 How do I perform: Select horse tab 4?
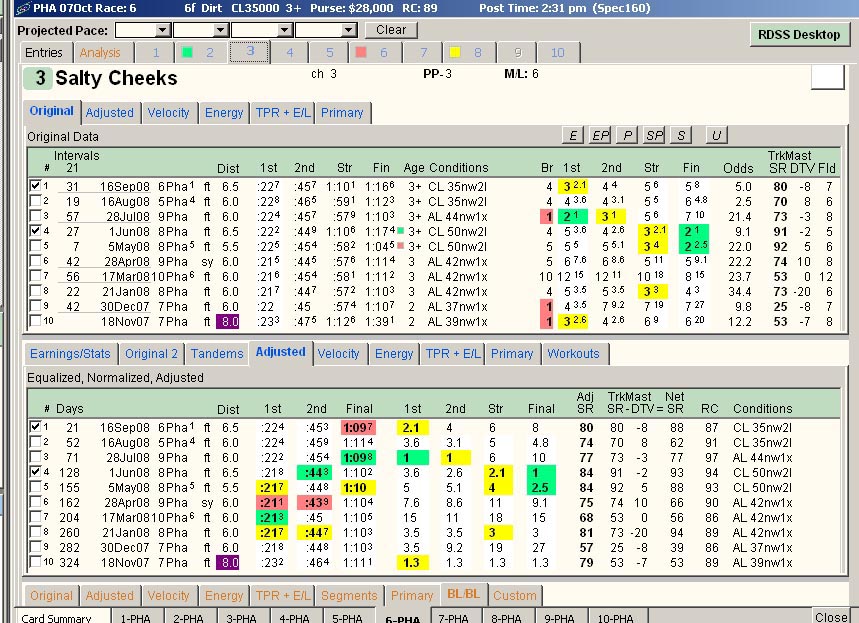coord(289,53)
